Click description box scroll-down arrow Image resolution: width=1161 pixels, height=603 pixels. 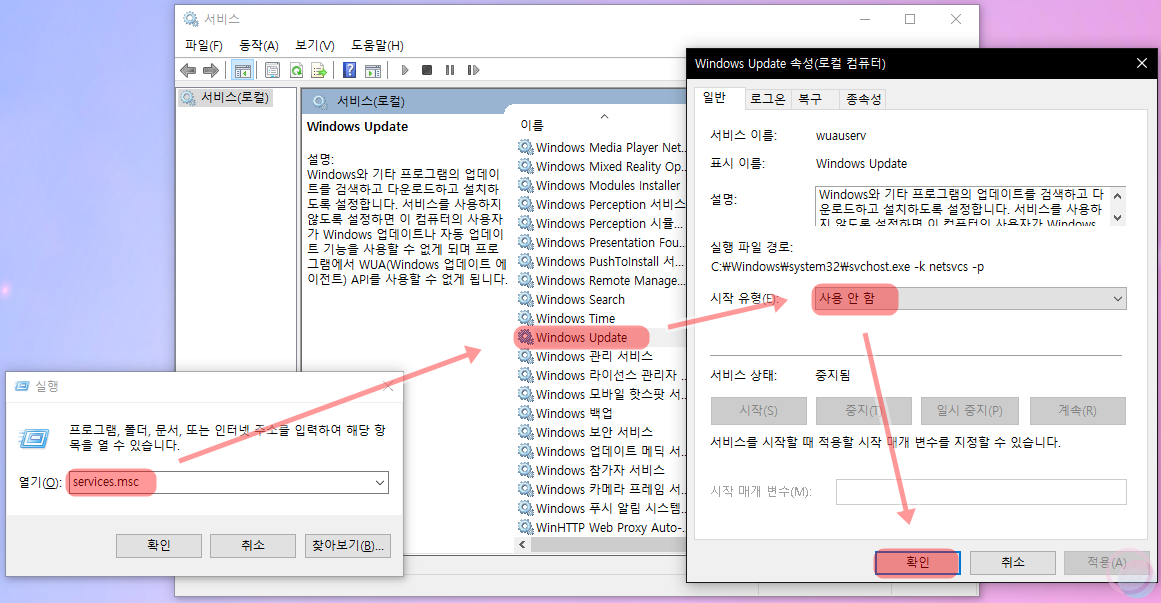[1118, 218]
